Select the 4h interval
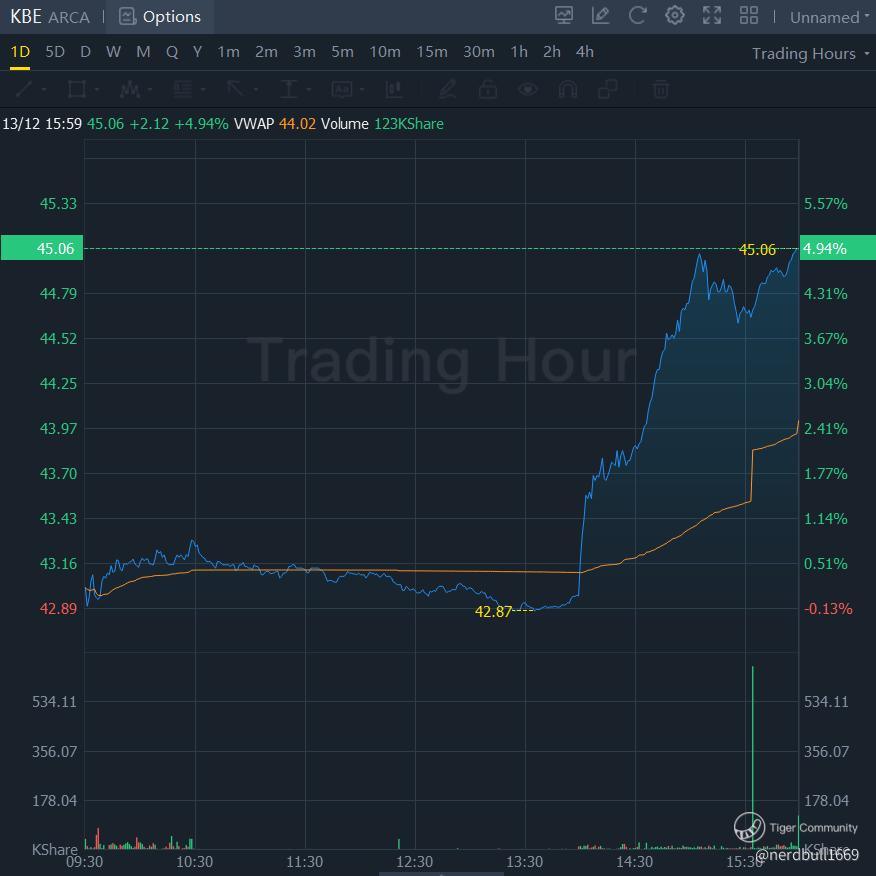This screenshot has height=876, width=876. (585, 52)
